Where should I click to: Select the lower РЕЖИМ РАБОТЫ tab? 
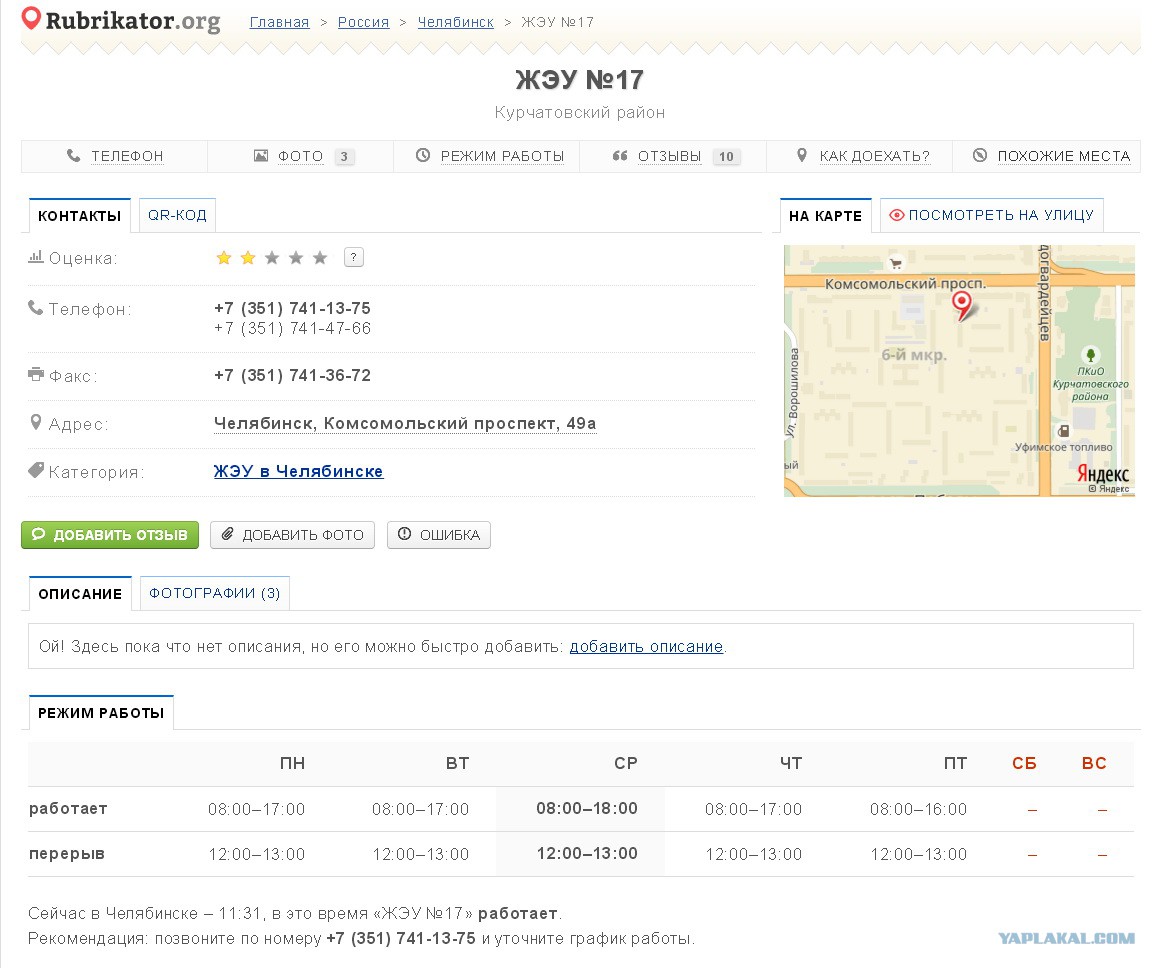101,712
